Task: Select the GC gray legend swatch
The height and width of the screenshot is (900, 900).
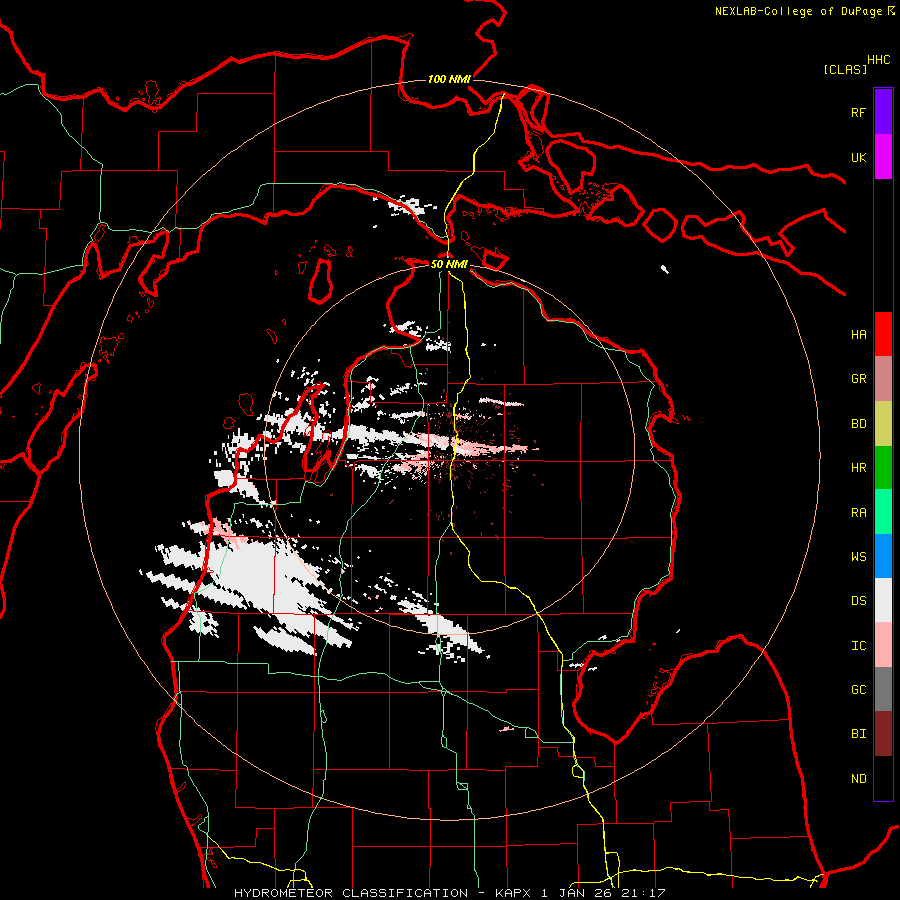Action: (x=883, y=689)
